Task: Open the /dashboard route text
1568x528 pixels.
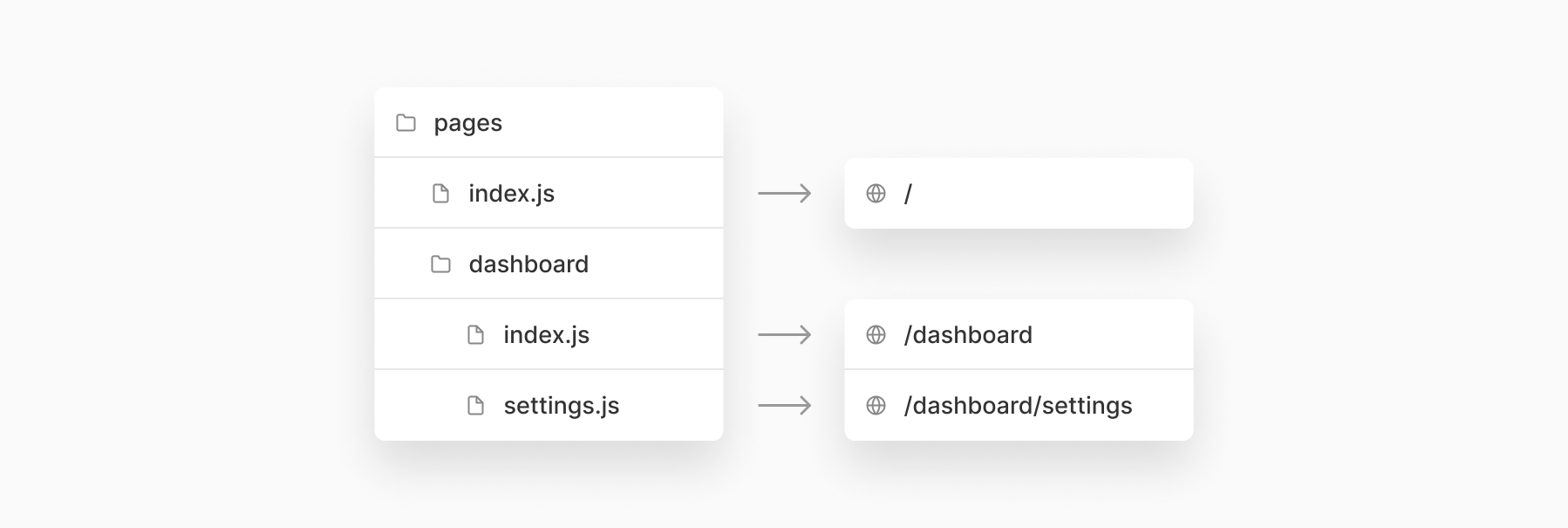Action: tap(968, 334)
